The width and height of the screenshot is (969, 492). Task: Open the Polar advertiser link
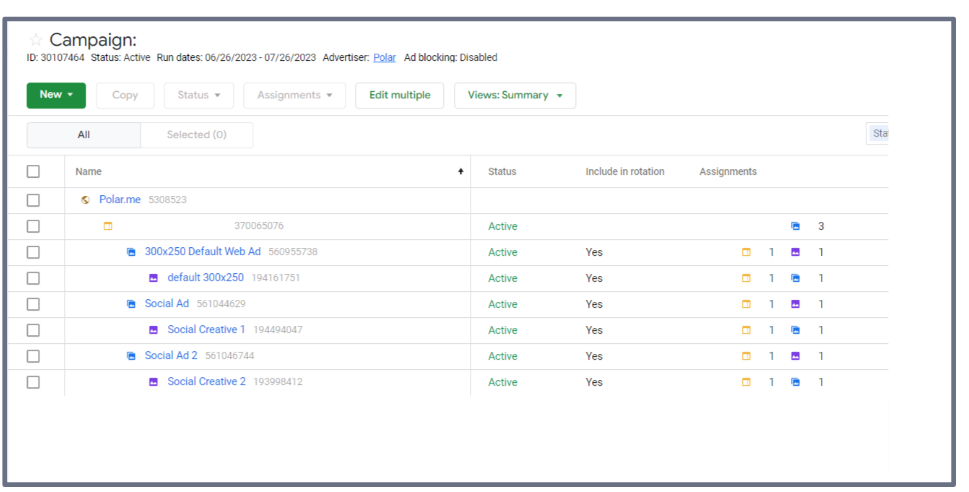[x=384, y=58]
